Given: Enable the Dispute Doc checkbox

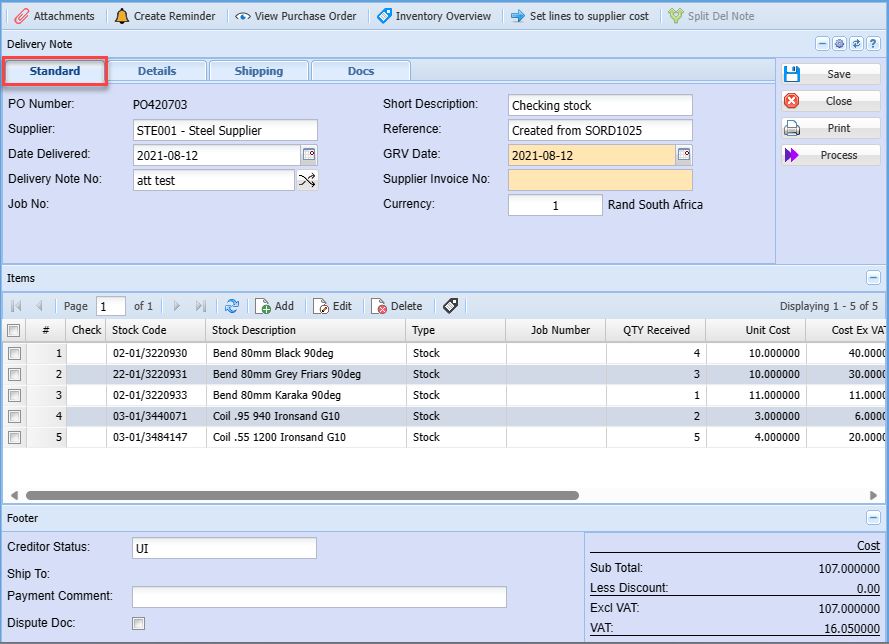Looking at the screenshot, I should tap(139, 623).
